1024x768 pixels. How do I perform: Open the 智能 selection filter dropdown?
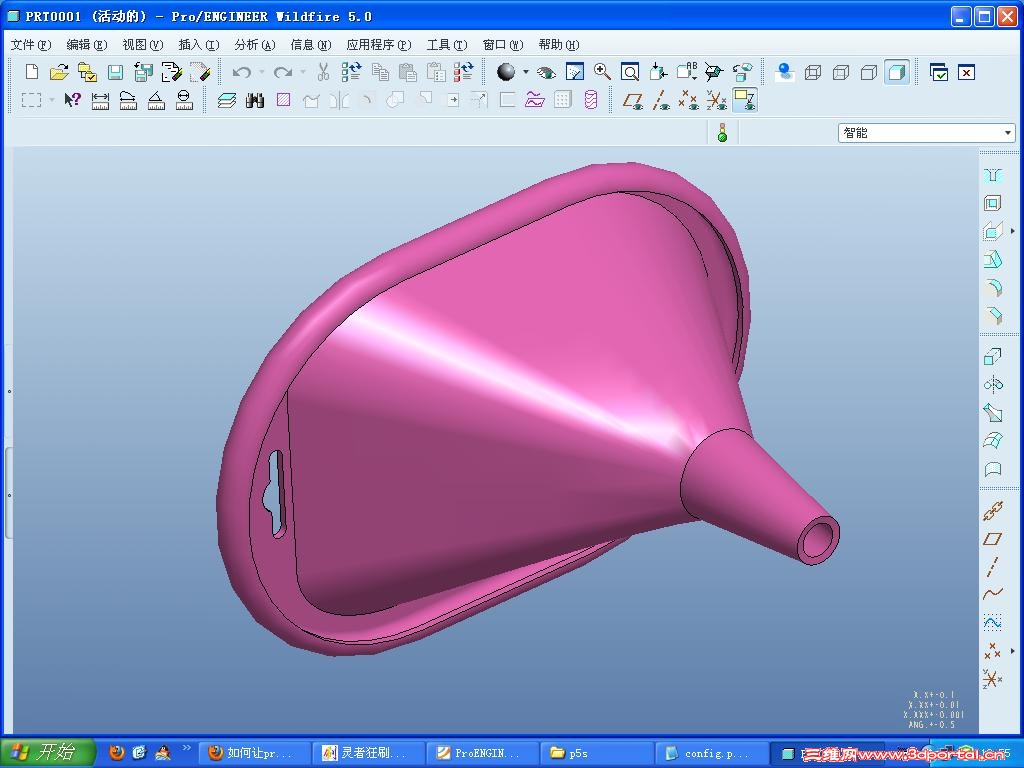(926, 133)
